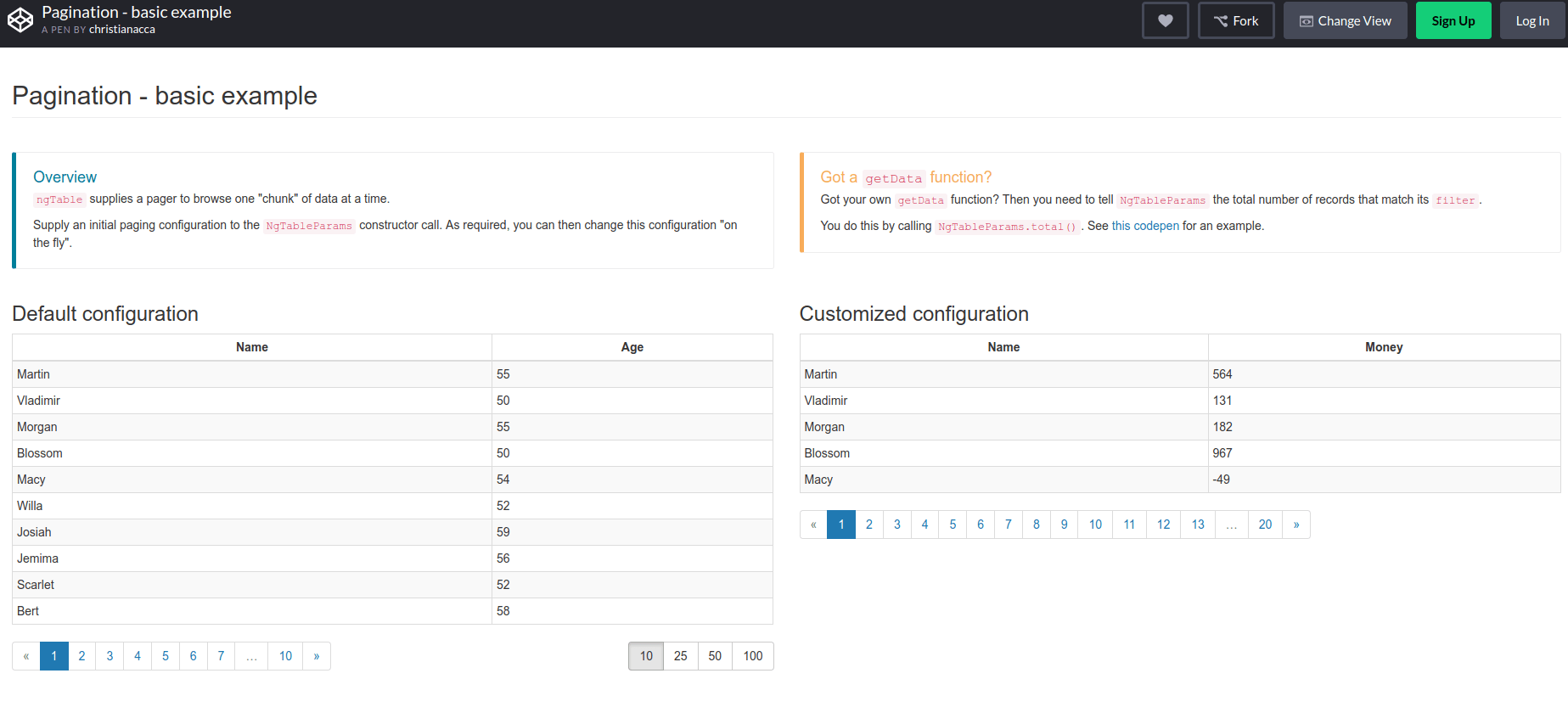Set page size to 50 rows
This screenshot has height=707, width=1568.
click(x=715, y=656)
